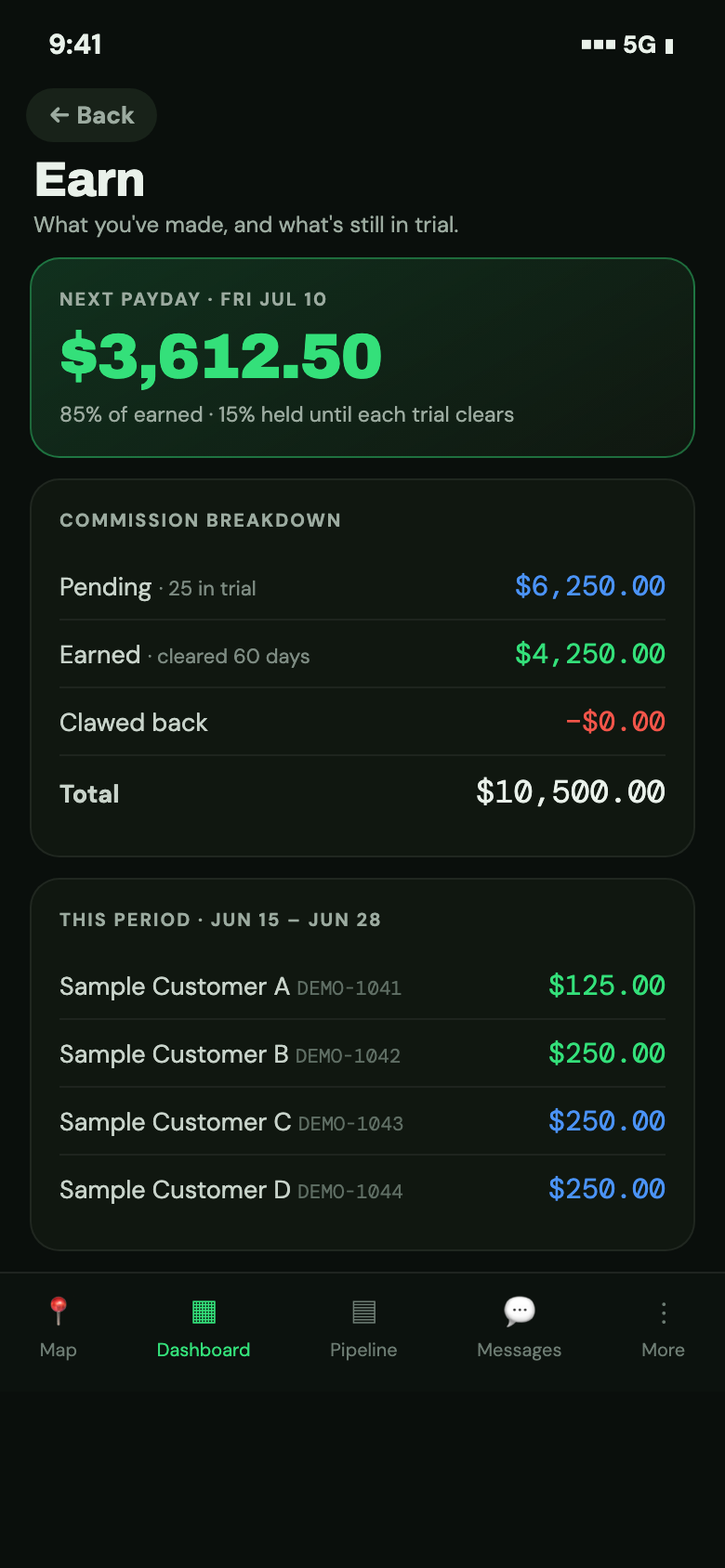Open the Messages speech bubble icon

pos(519,1311)
